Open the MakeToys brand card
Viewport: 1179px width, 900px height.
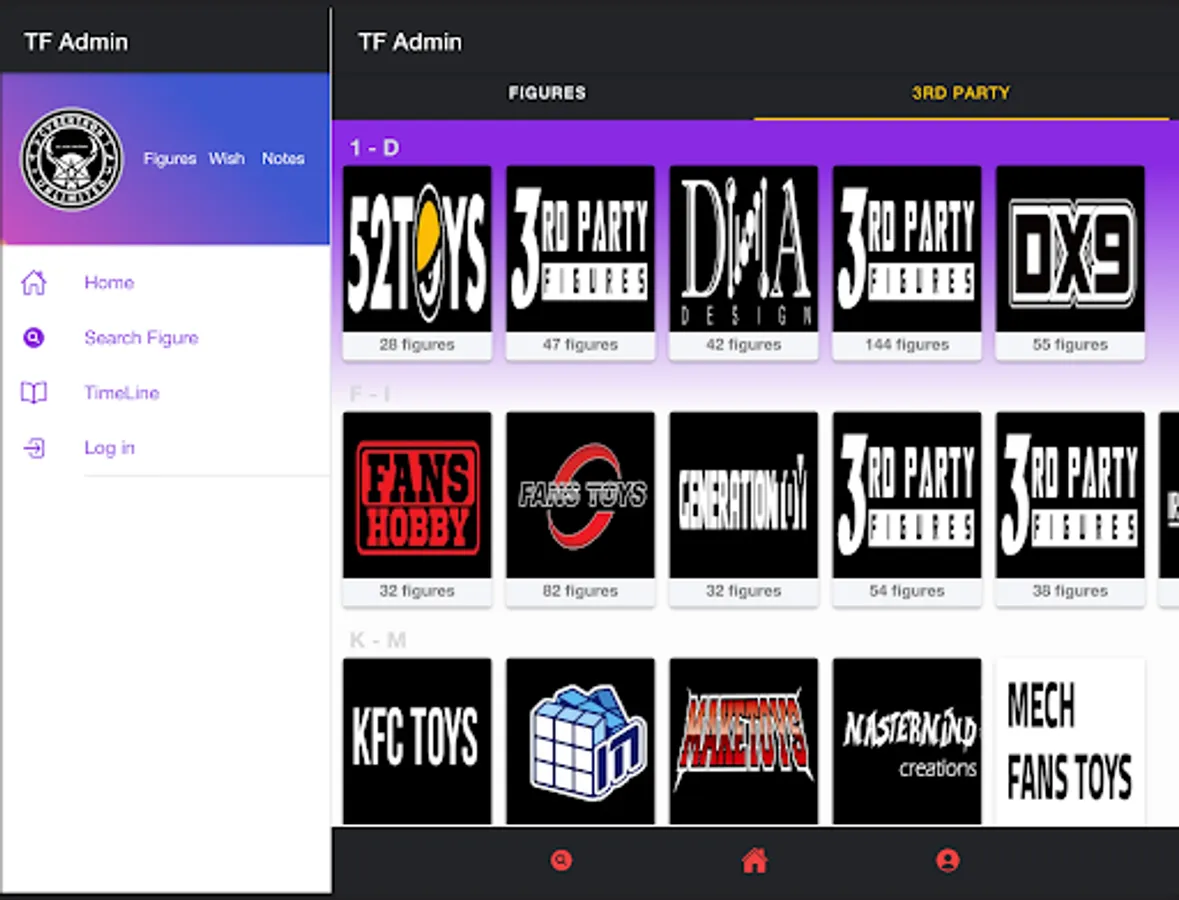[x=744, y=741]
